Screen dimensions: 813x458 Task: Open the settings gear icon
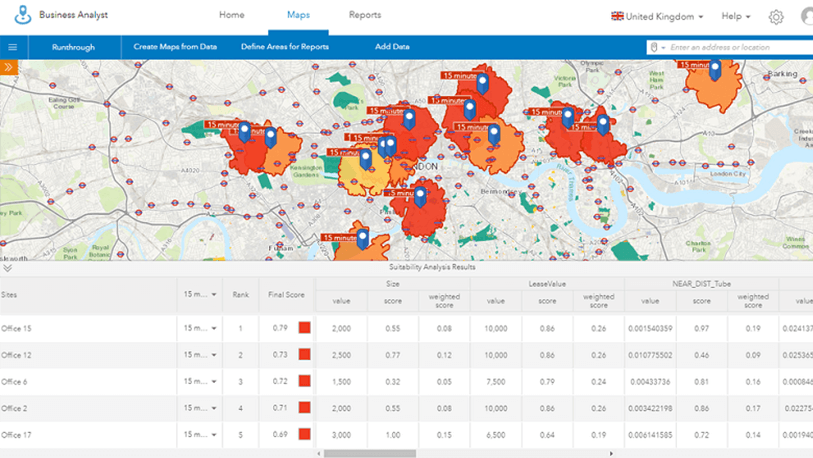point(776,17)
